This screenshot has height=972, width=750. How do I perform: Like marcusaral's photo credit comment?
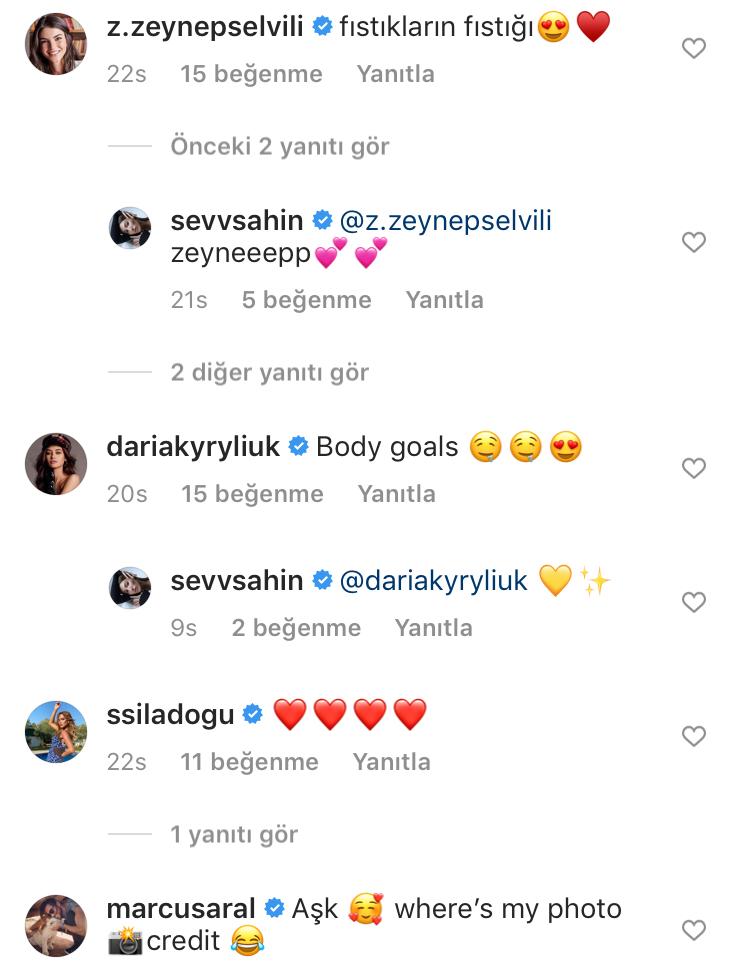[694, 930]
